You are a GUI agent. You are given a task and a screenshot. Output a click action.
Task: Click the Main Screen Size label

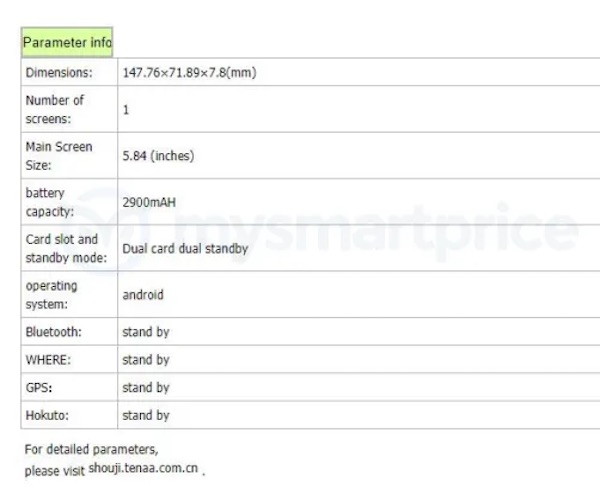point(59,156)
